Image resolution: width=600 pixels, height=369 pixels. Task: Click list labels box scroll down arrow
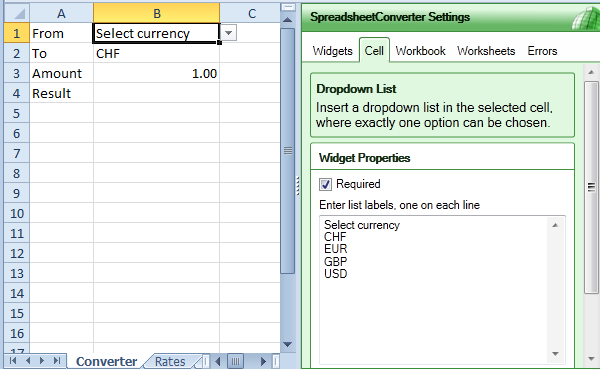click(x=556, y=354)
